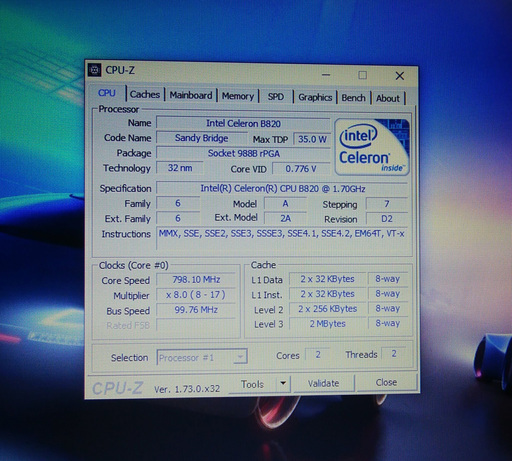The width and height of the screenshot is (512, 461).
Task: Click the CPU-Z app icon in title bar
Action: pyautogui.click(x=95, y=70)
